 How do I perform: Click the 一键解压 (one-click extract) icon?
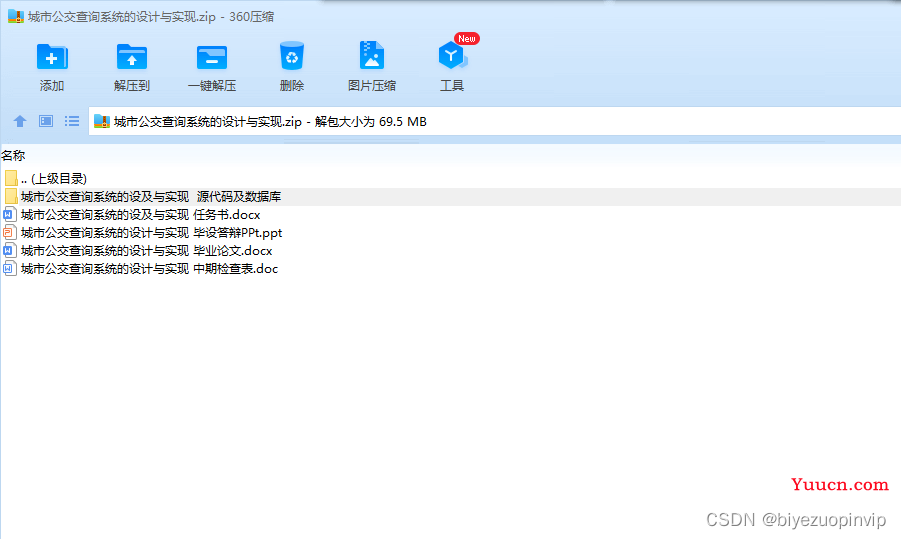coord(211,56)
